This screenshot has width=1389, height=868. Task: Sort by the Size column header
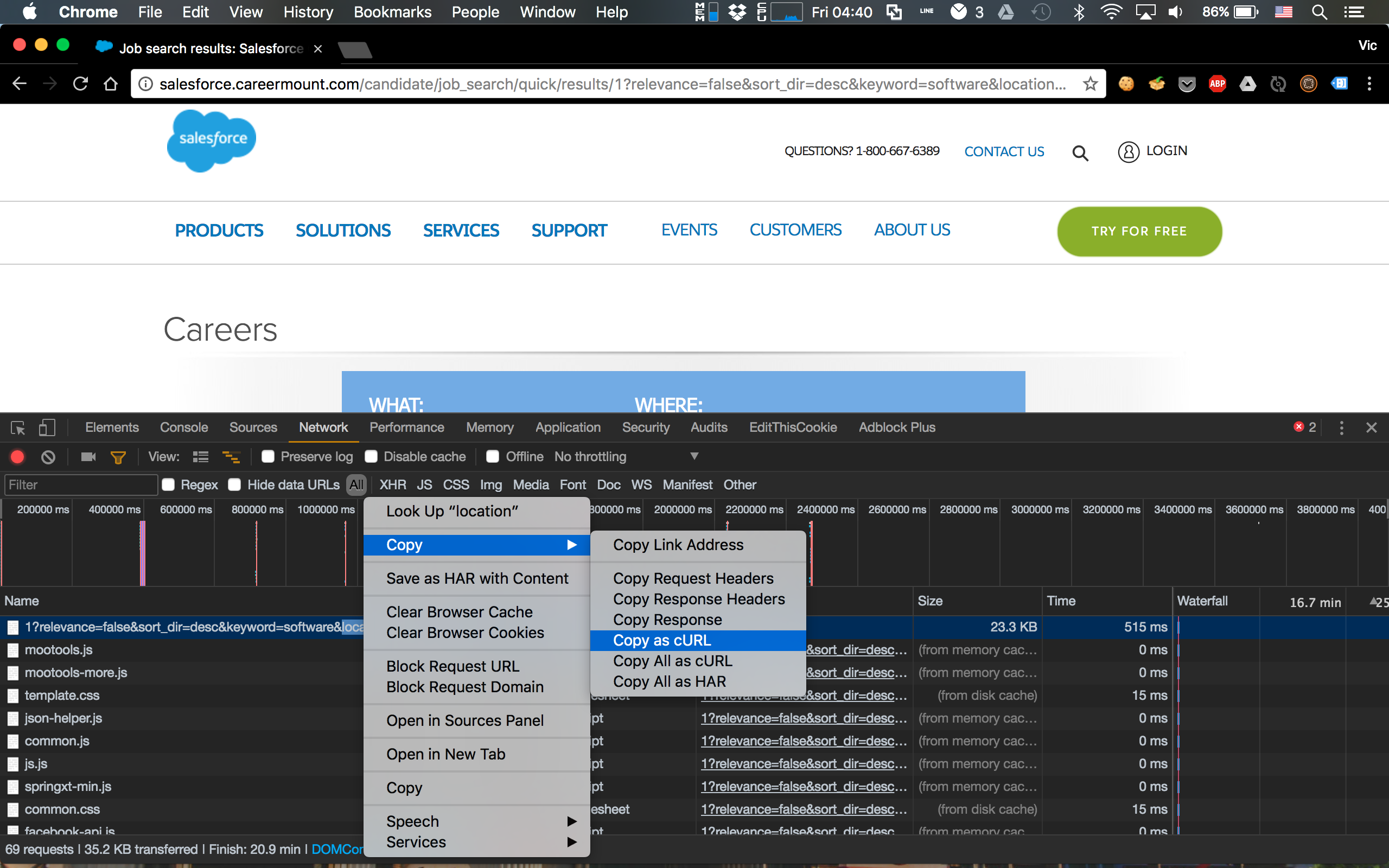[978, 602]
